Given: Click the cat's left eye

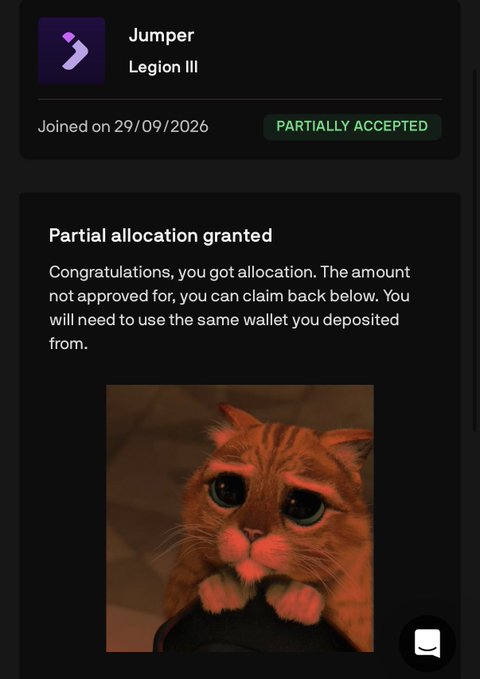Looking at the screenshot, I should coord(227,491).
